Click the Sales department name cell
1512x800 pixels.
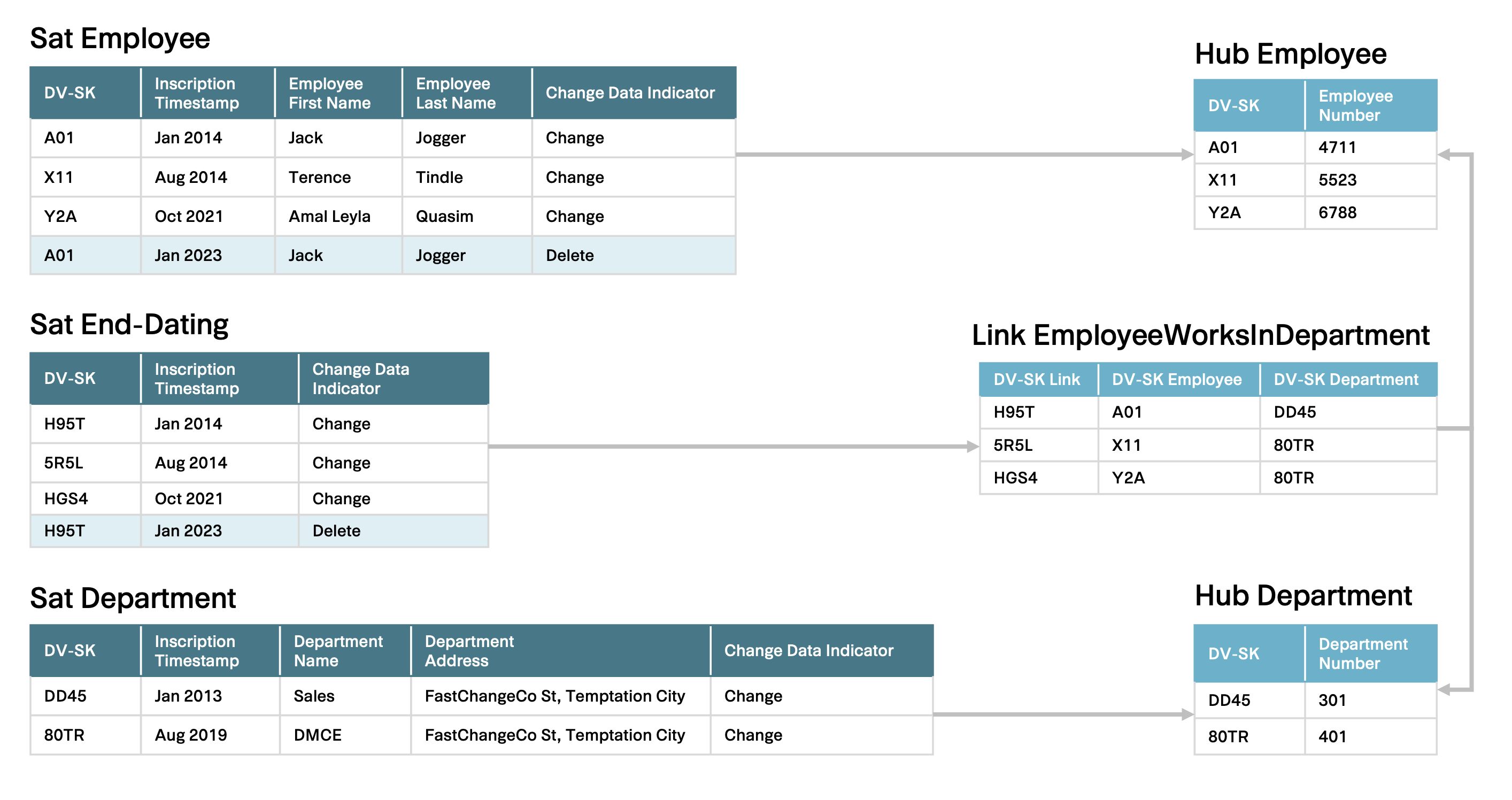313,696
